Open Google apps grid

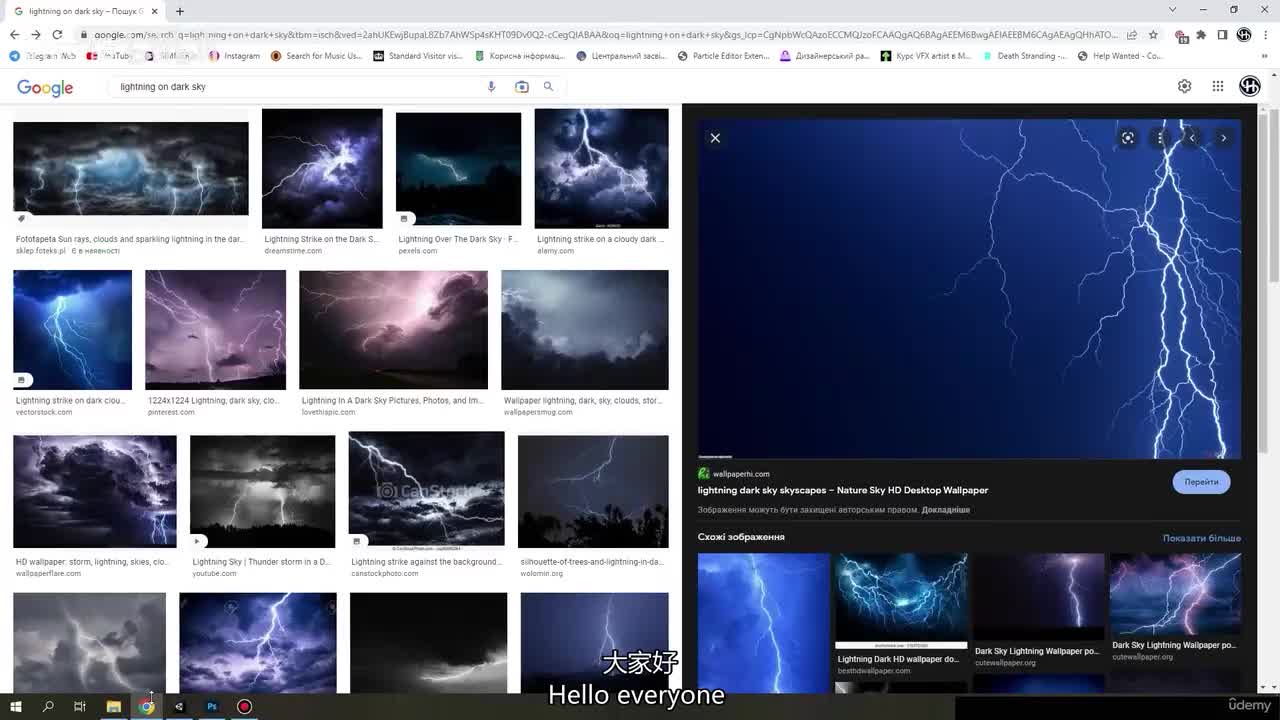tap(1217, 86)
